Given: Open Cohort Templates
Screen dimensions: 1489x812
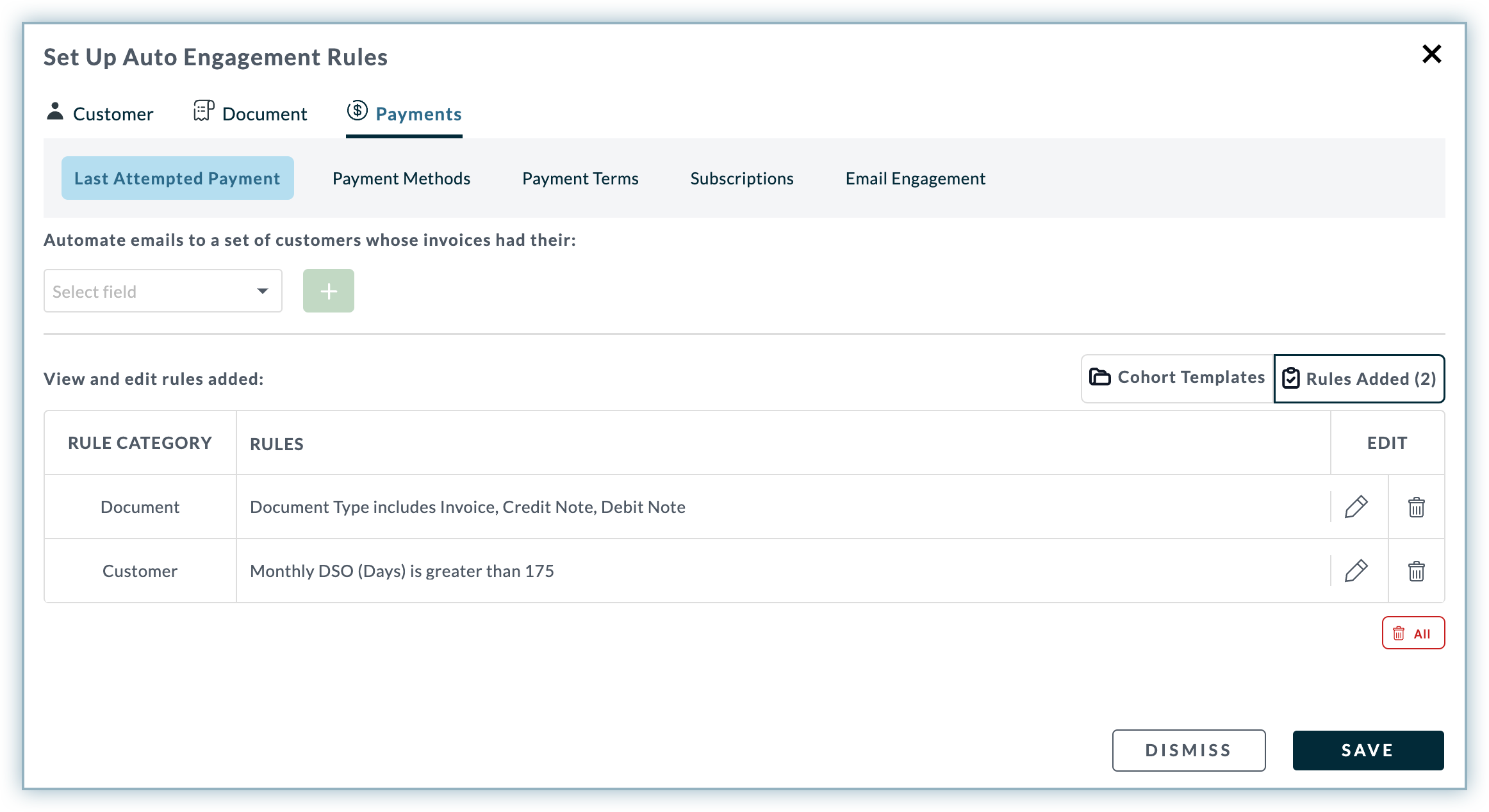Looking at the screenshot, I should (x=1178, y=378).
